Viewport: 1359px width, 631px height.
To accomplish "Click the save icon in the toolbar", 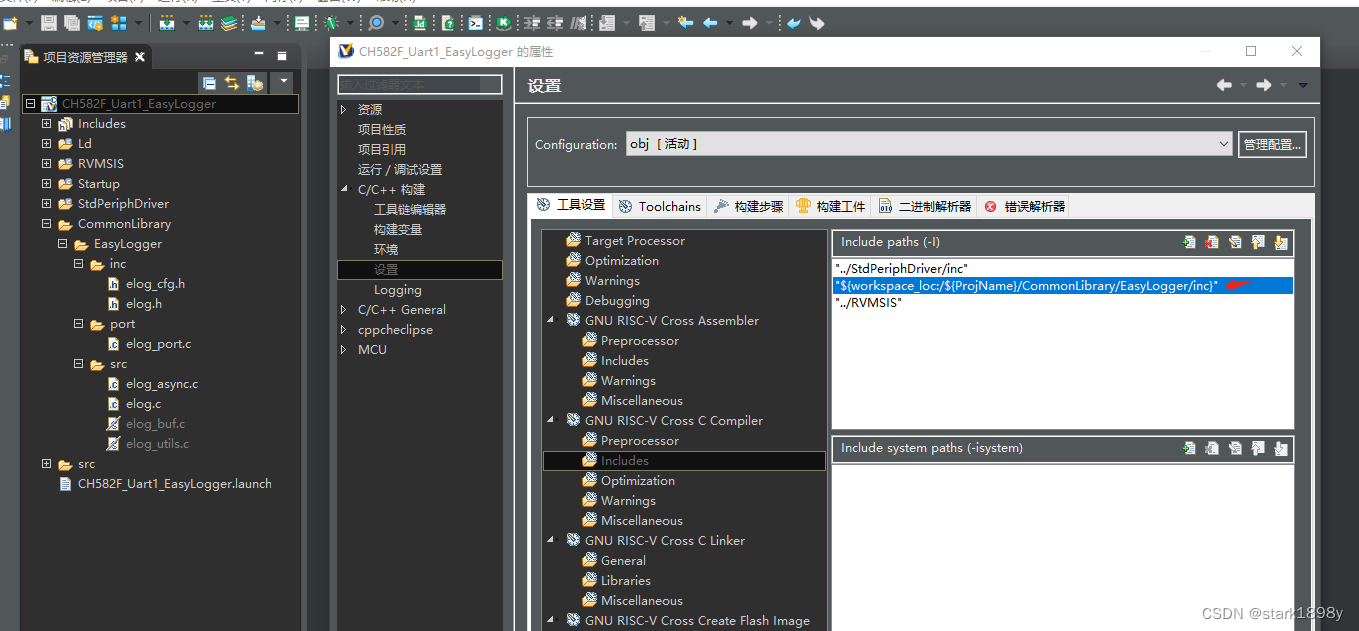I will pyautogui.click(x=50, y=22).
